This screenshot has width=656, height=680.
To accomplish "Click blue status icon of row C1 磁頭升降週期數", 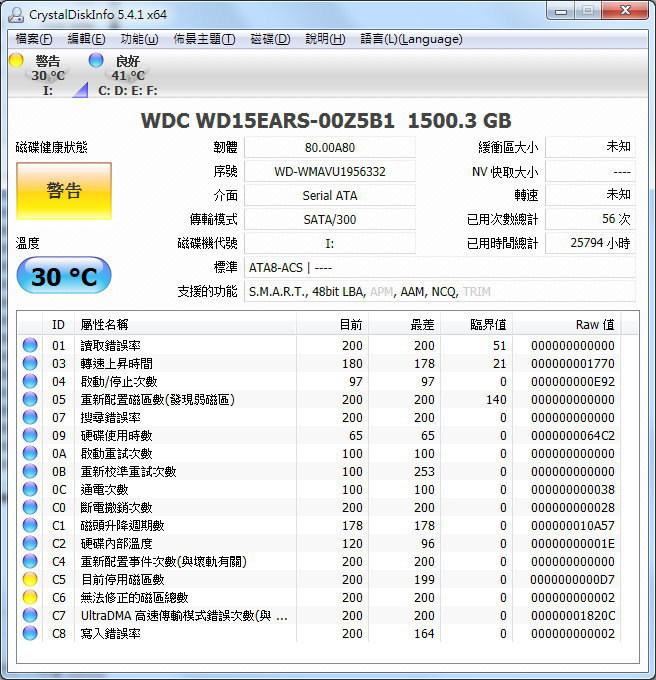I will [30, 525].
